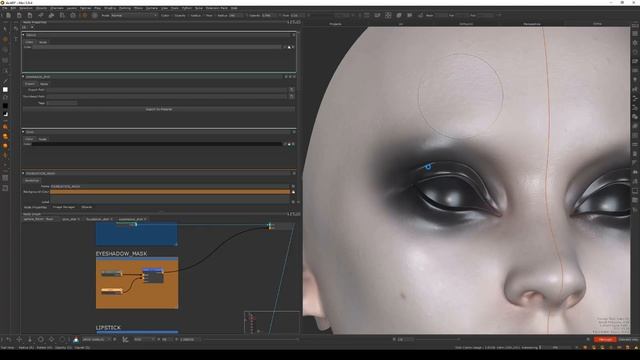The width and height of the screenshot is (640, 360).
Task: Click the black background color swatch
Action: click(5, 106)
